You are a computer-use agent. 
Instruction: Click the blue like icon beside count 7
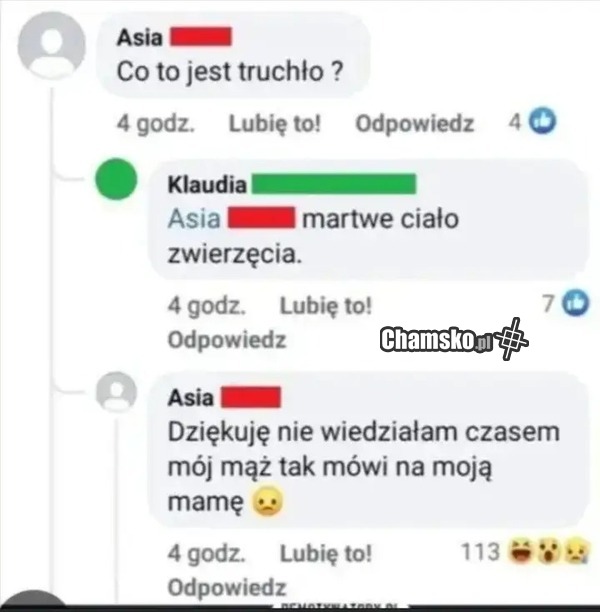coord(575,302)
